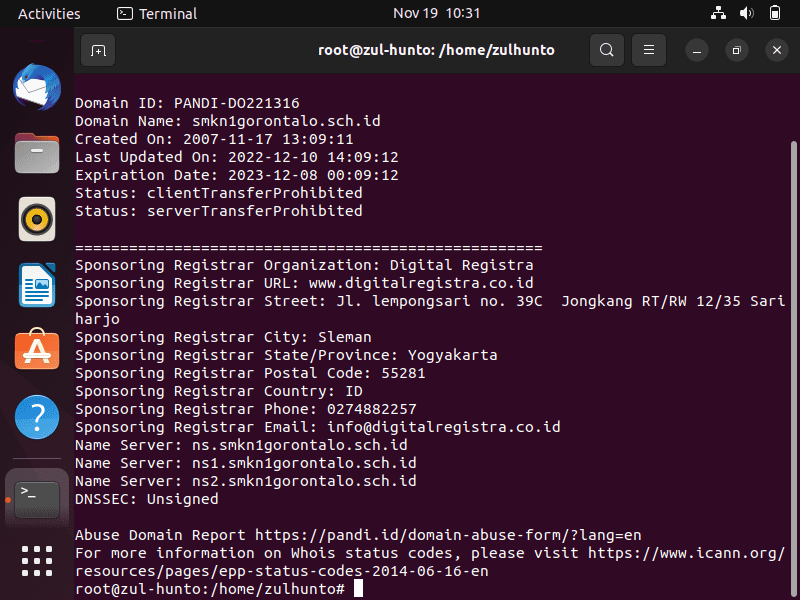Open a new terminal tab
The image size is (800, 600).
coord(98,50)
